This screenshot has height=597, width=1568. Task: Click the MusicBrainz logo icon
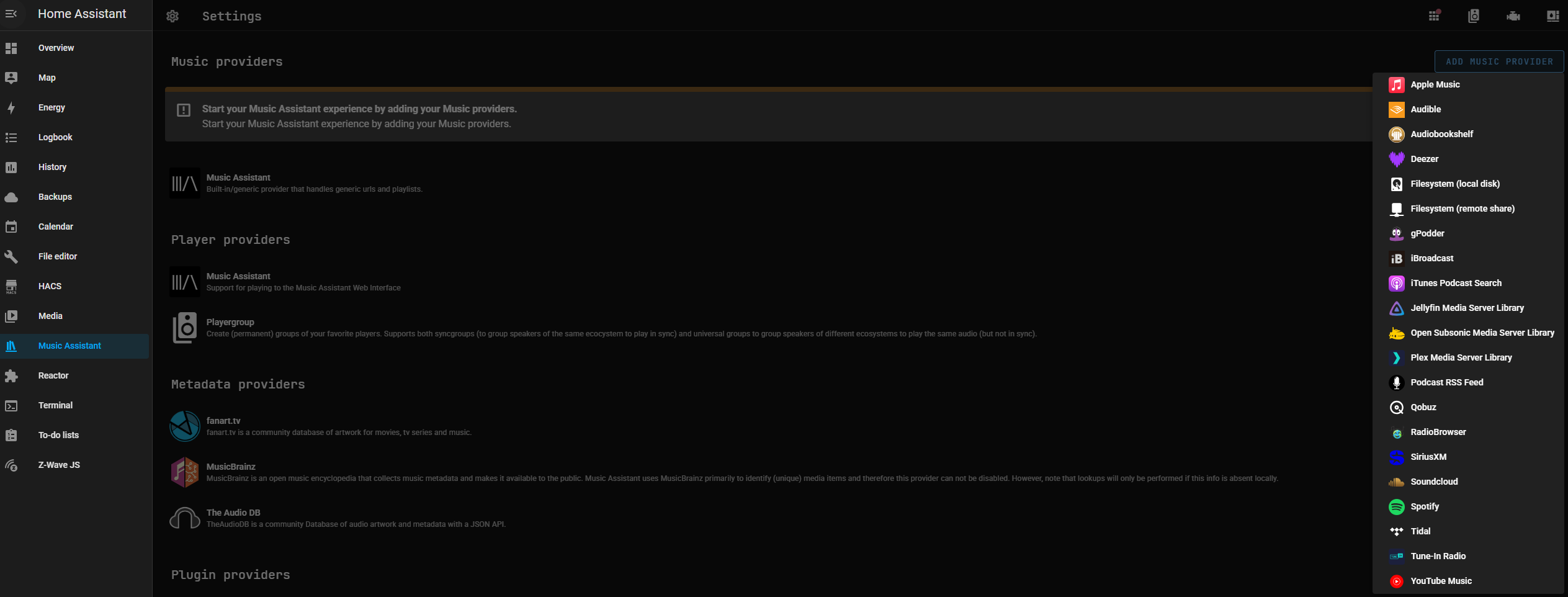185,472
